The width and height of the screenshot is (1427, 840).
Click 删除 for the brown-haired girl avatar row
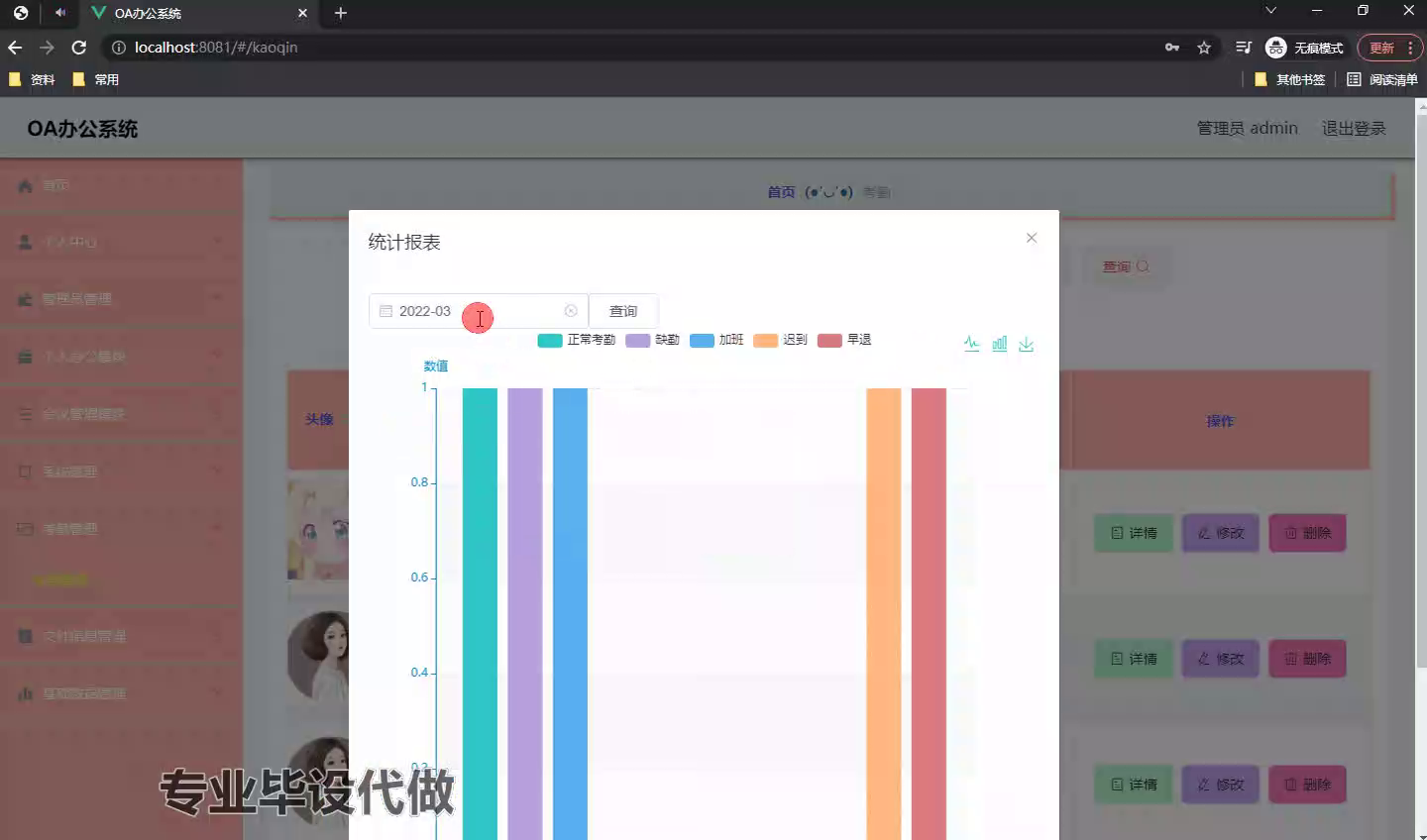tap(1307, 659)
